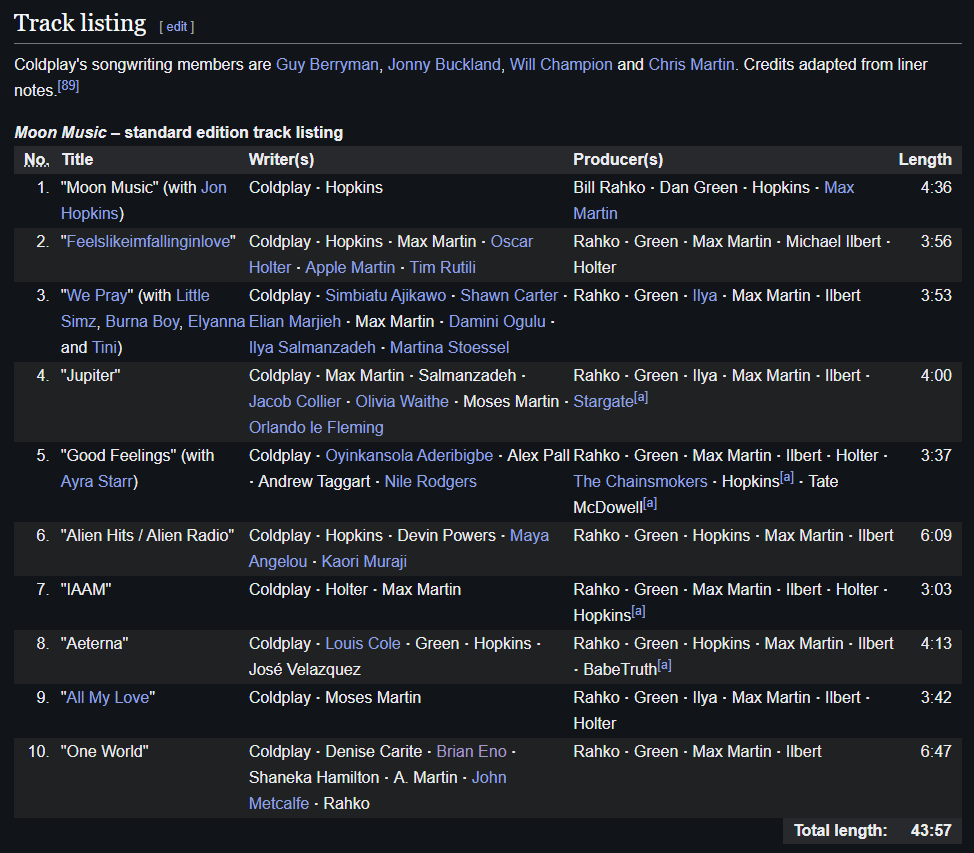Follow the Brian Eno link
This screenshot has height=853, width=974.
(471, 752)
